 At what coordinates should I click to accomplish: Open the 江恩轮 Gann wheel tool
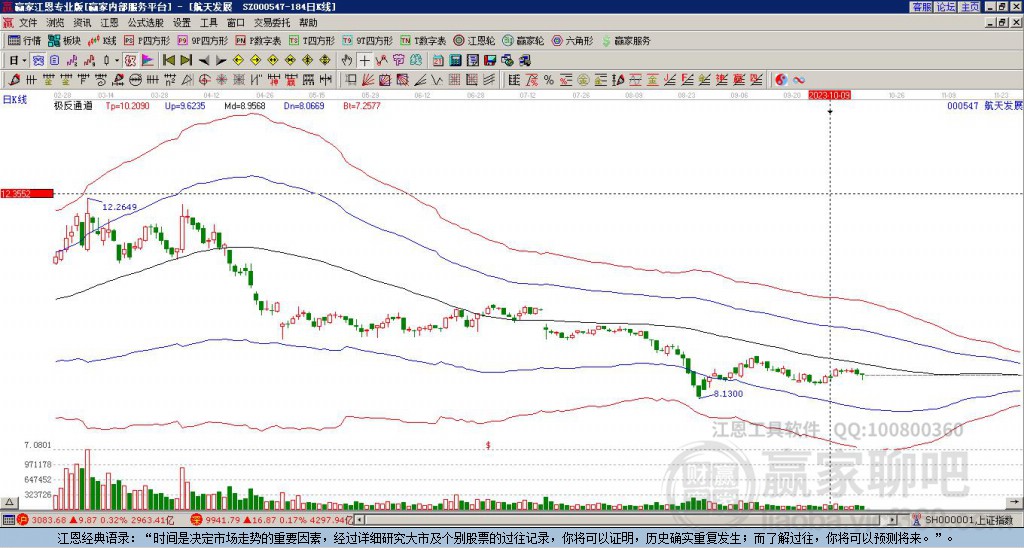[x=475, y=40]
